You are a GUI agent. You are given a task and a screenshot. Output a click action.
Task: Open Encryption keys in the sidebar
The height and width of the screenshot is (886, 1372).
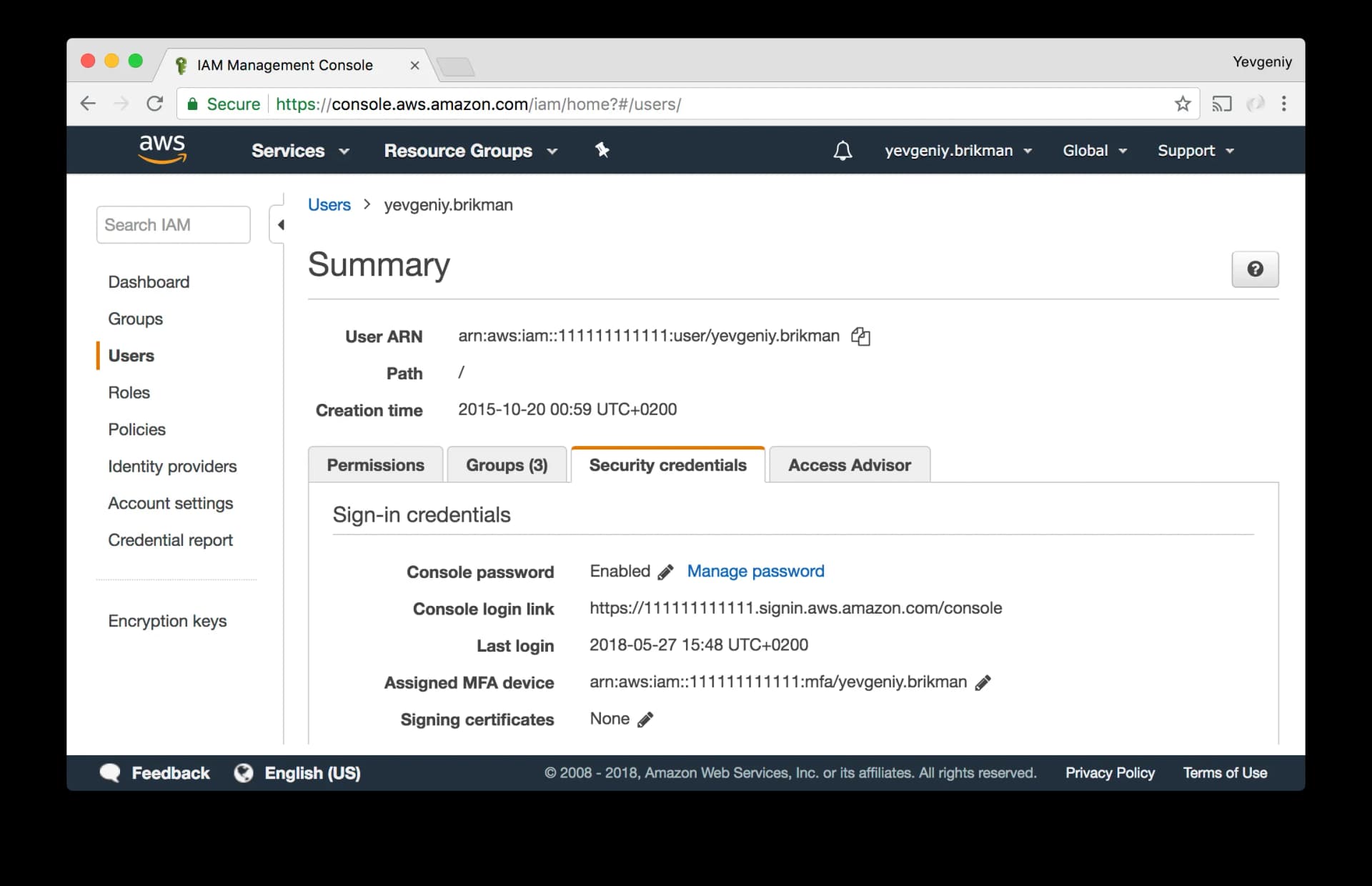pos(167,622)
